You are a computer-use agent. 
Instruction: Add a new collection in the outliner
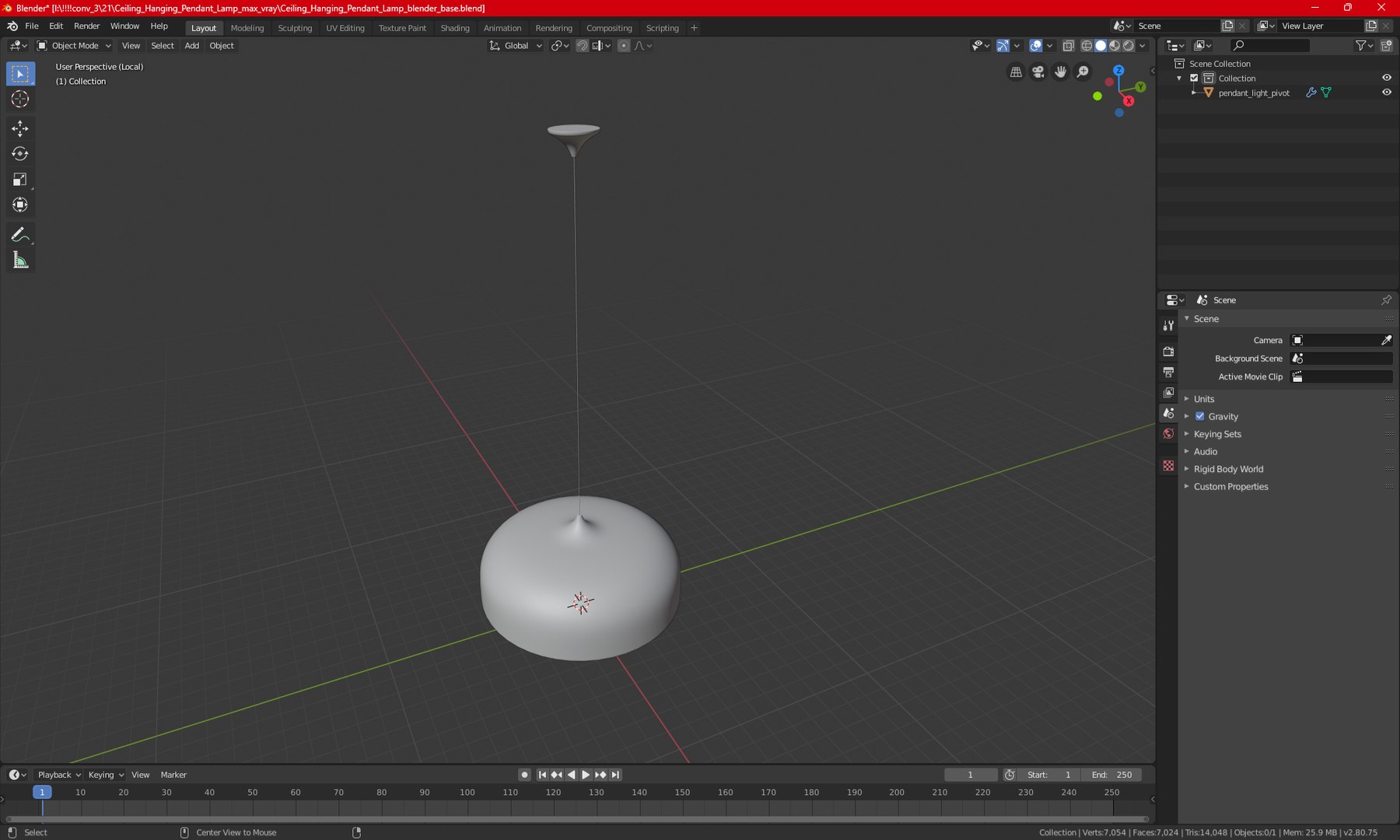[x=1386, y=46]
